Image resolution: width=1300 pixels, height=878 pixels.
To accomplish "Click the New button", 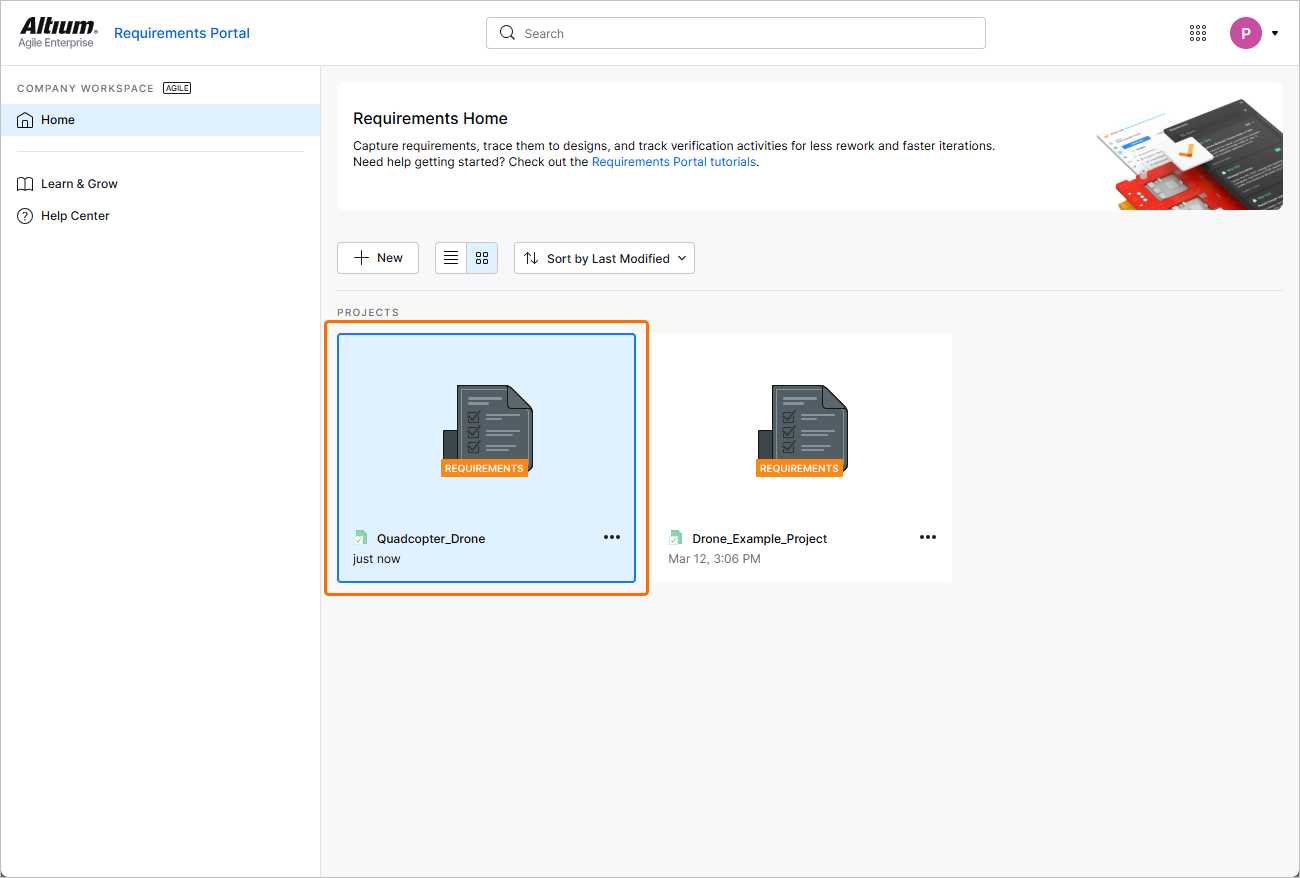I will coord(378,258).
